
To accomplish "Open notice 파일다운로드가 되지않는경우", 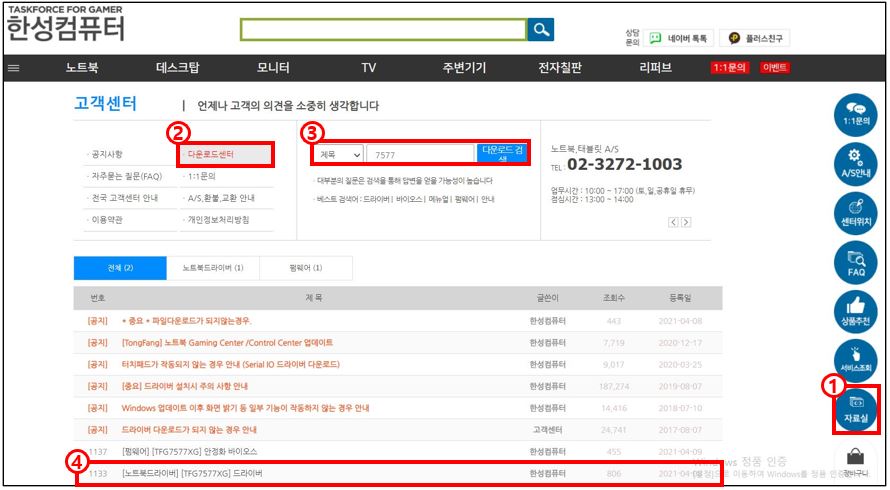I will tap(187, 321).
